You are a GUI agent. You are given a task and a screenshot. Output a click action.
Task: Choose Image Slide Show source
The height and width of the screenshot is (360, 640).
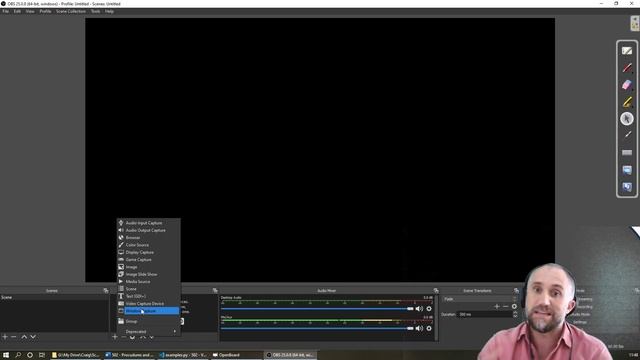149,274
